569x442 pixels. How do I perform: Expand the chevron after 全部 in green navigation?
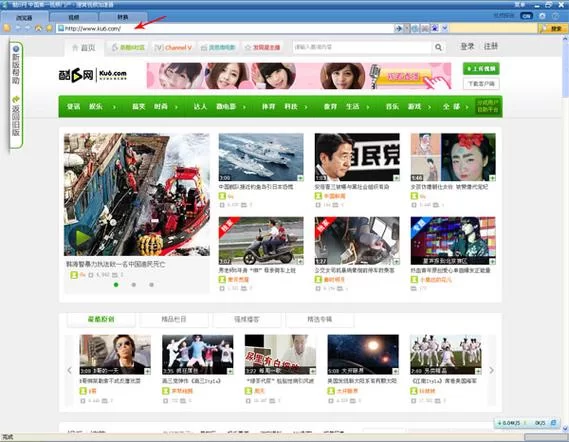point(467,107)
